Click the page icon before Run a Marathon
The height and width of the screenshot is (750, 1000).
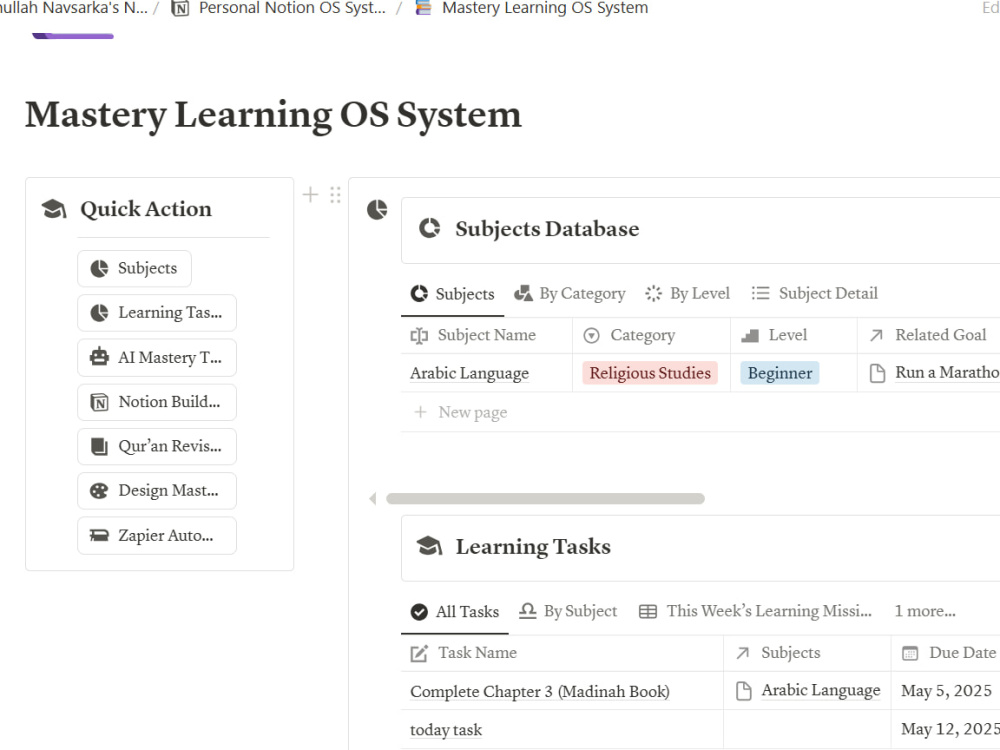878,373
